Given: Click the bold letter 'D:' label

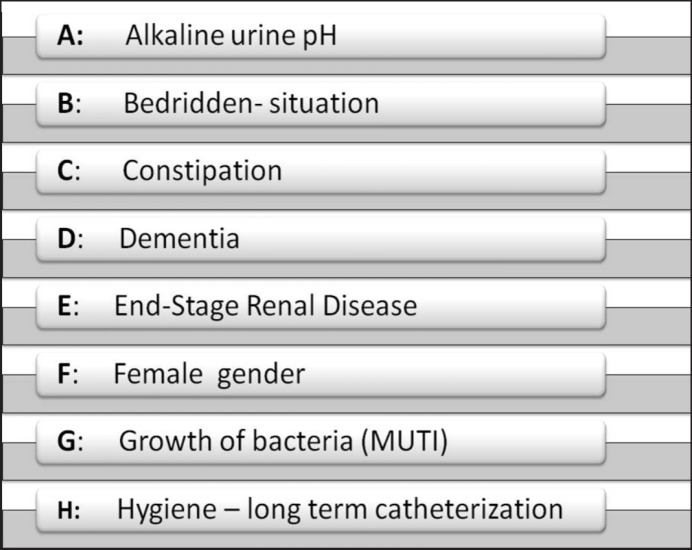Looking at the screenshot, I should 70,239.
